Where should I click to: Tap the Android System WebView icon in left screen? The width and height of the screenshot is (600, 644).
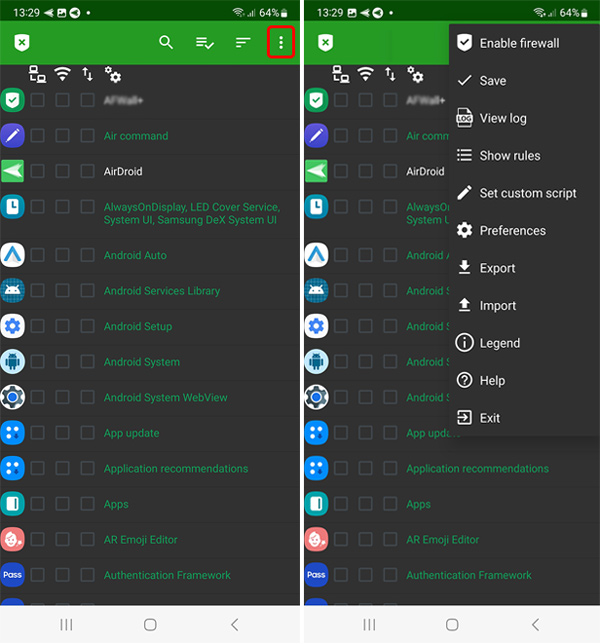(x=13, y=397)
